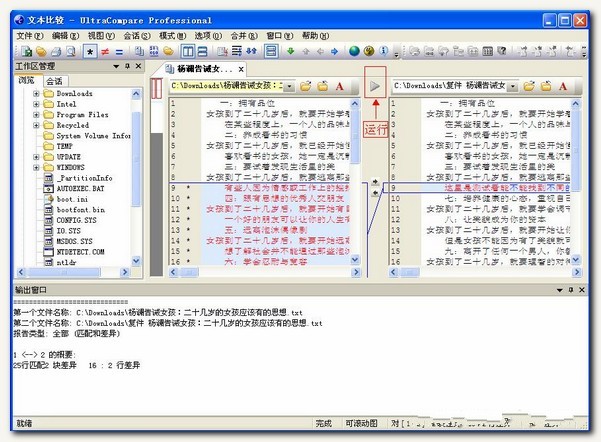Click the run compare play button
The height and width of the screenshot is (442, 601).
(375, 86)
